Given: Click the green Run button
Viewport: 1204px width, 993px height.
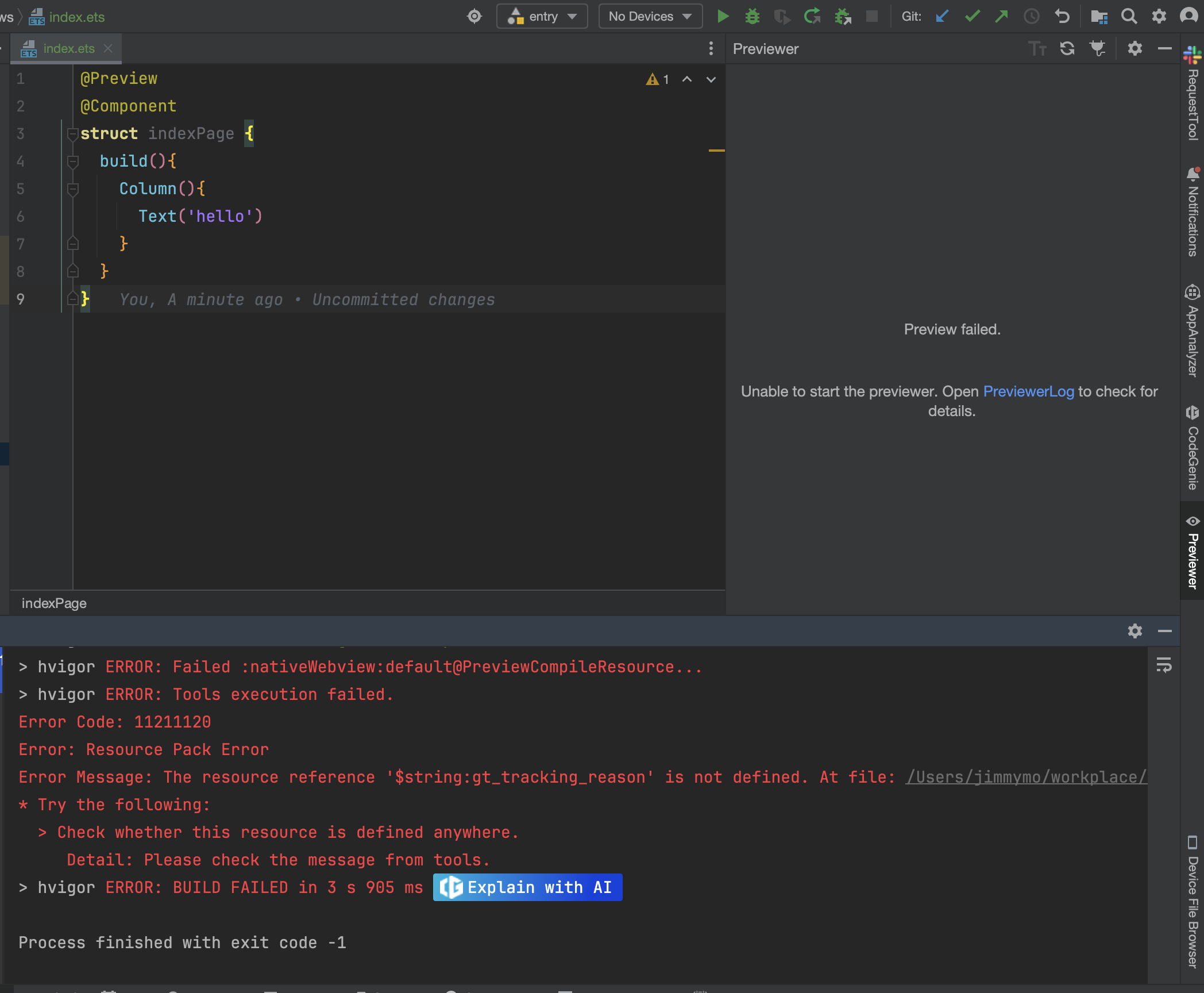Looking at the screenshot, I should point(723,16).
